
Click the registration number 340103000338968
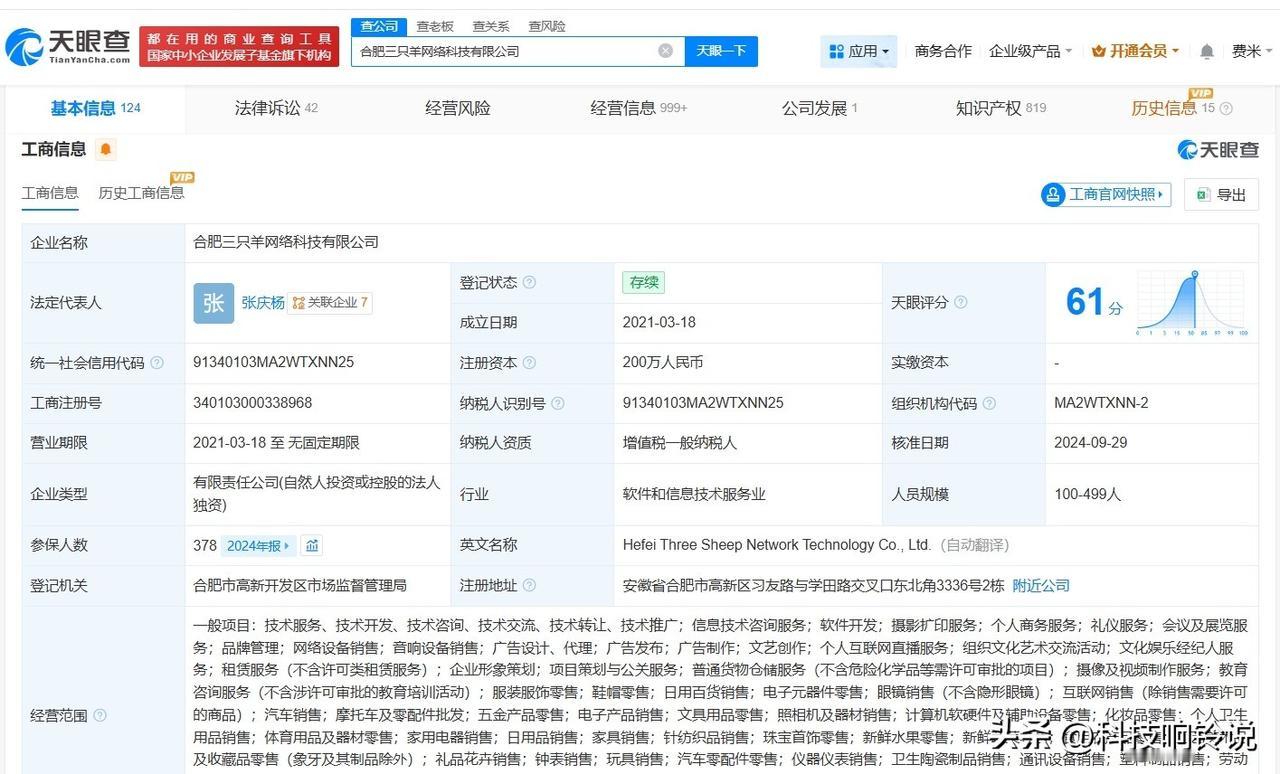point(253,403)
